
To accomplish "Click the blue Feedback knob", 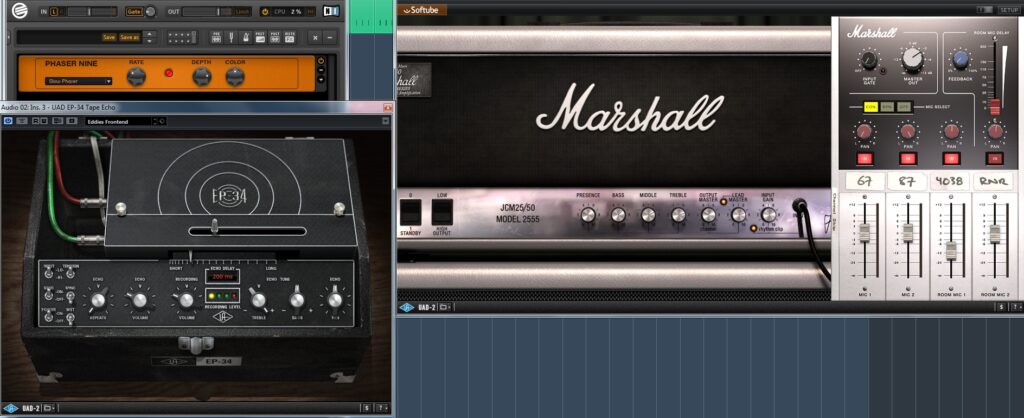I will pyautogui.click(x=961, y=60).
